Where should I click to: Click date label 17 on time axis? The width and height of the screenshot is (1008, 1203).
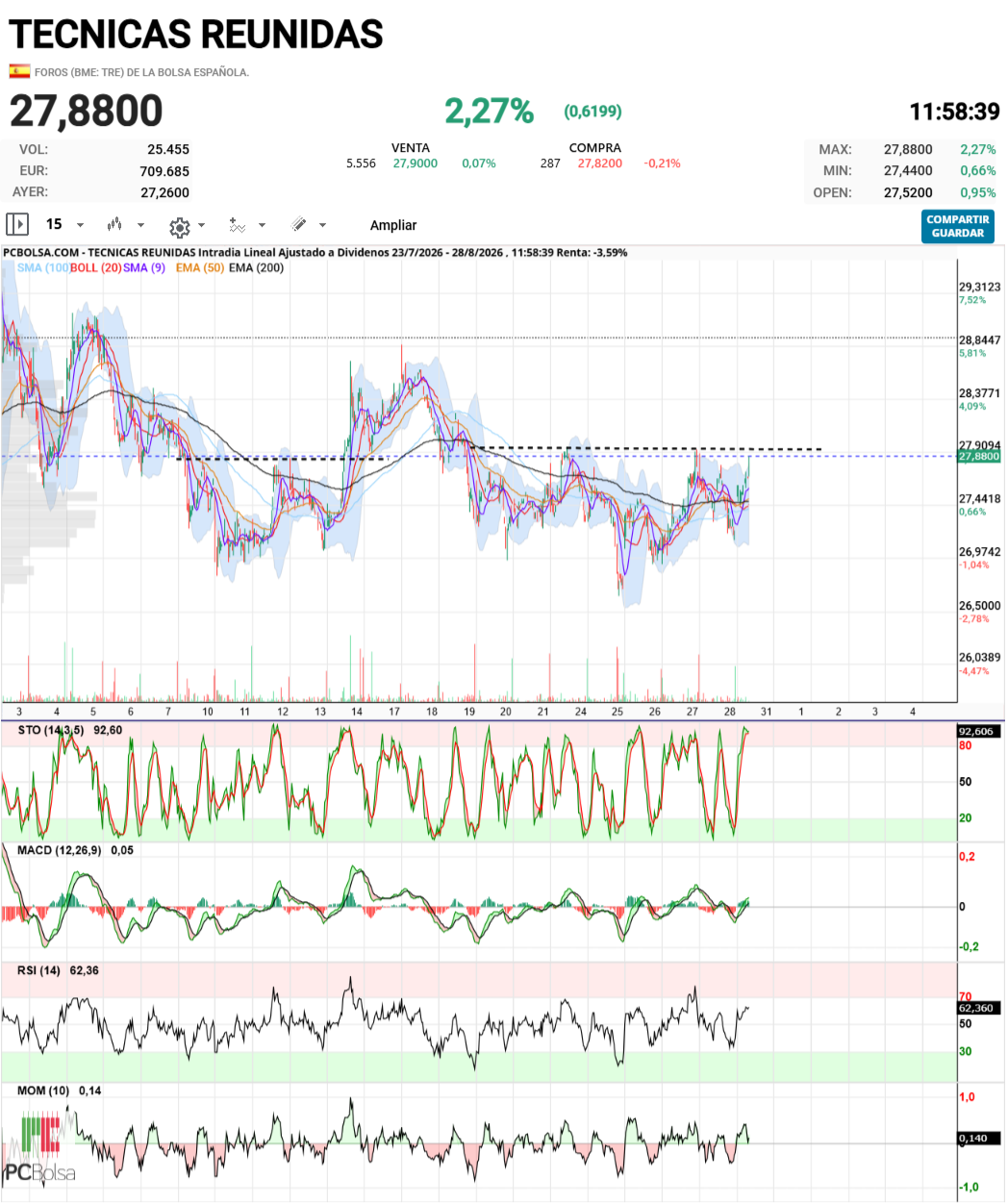(394, 713)
